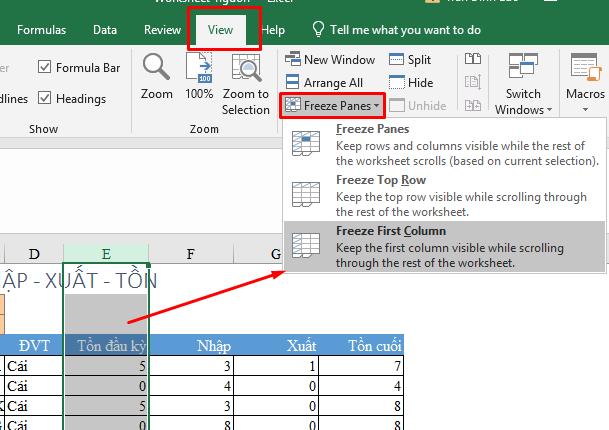The height and width of the screenshot is (430, 609).
Task: Choose Freeze First Column option
Action: [x=444, y=246]
